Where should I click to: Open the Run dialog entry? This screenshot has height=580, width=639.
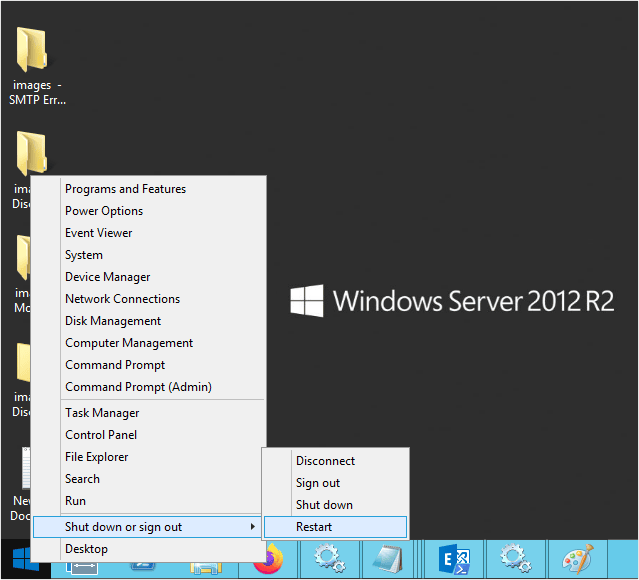[147, 501]
